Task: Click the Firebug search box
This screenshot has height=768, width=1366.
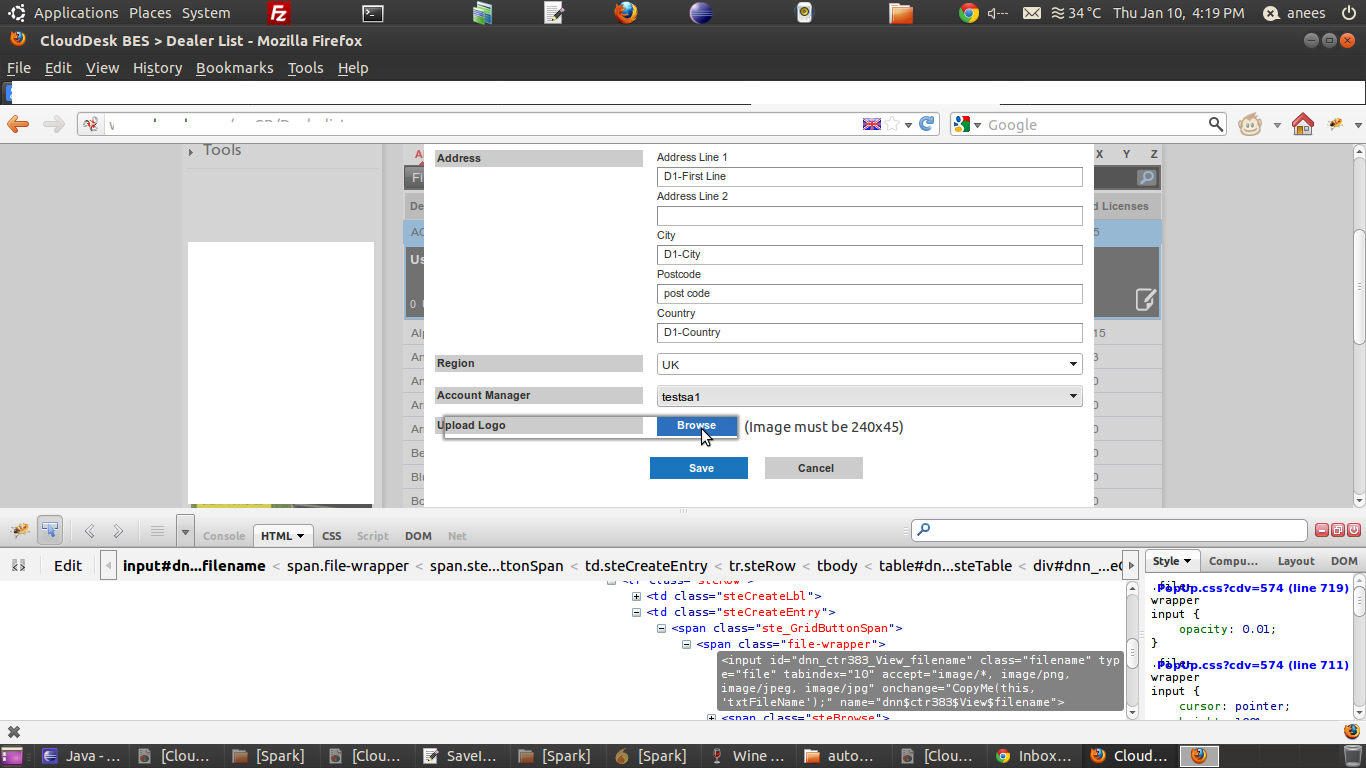Action: (x=1109, y=530)
